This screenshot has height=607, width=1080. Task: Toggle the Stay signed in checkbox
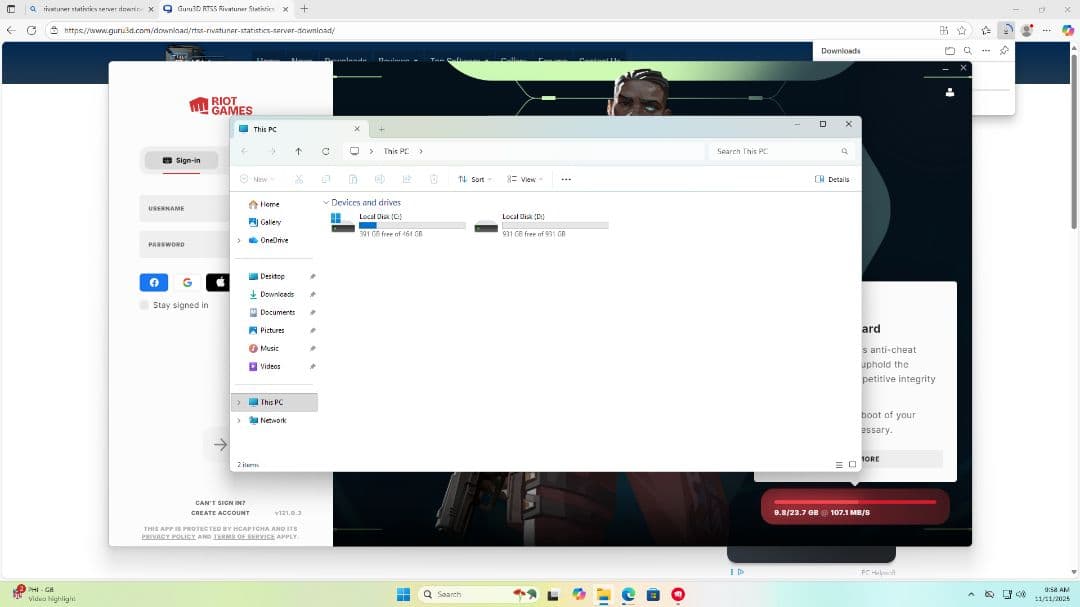[143, 305]
